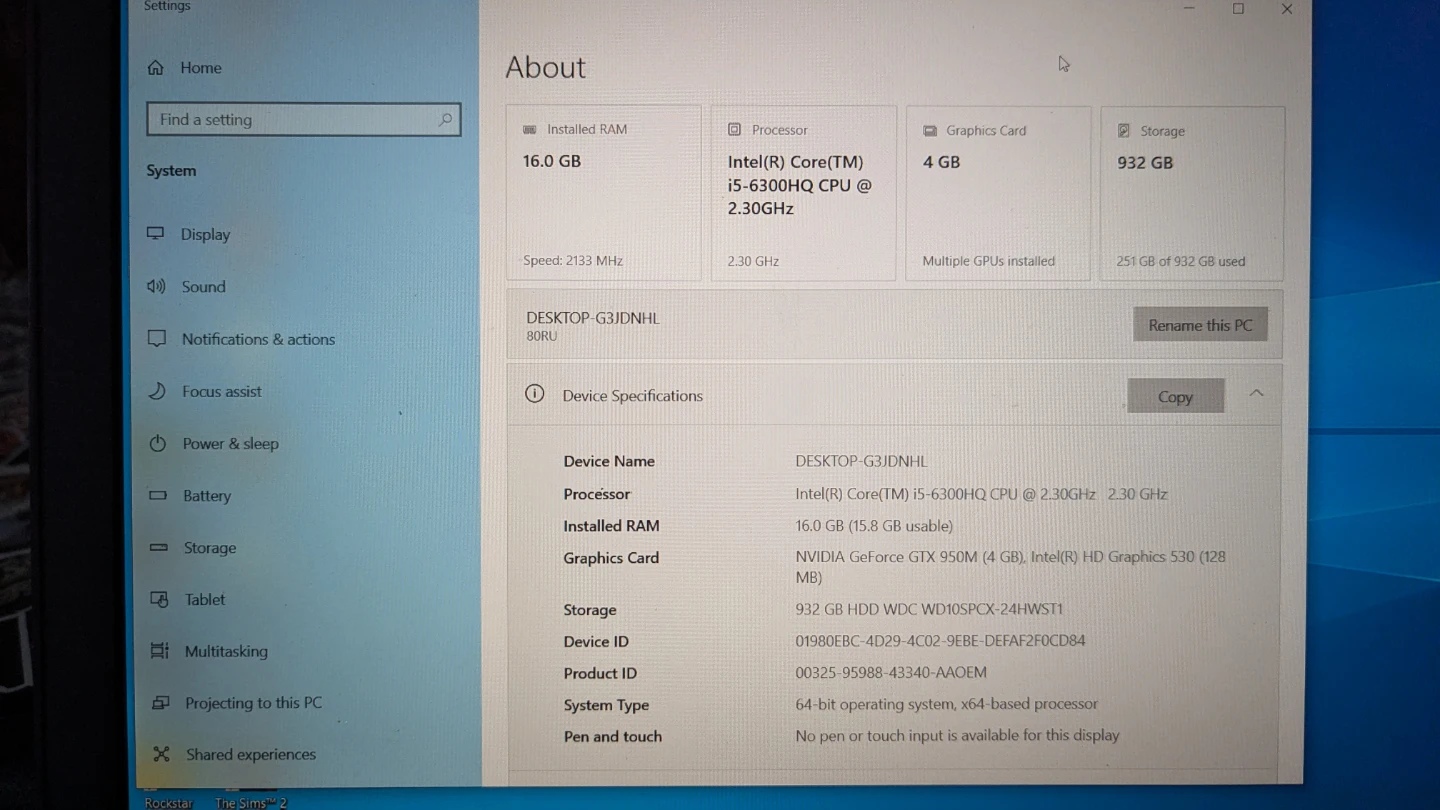Click the Tablet icon in sidebar
This screenshot has width=1440, height=810.
[x=159, y=599]
